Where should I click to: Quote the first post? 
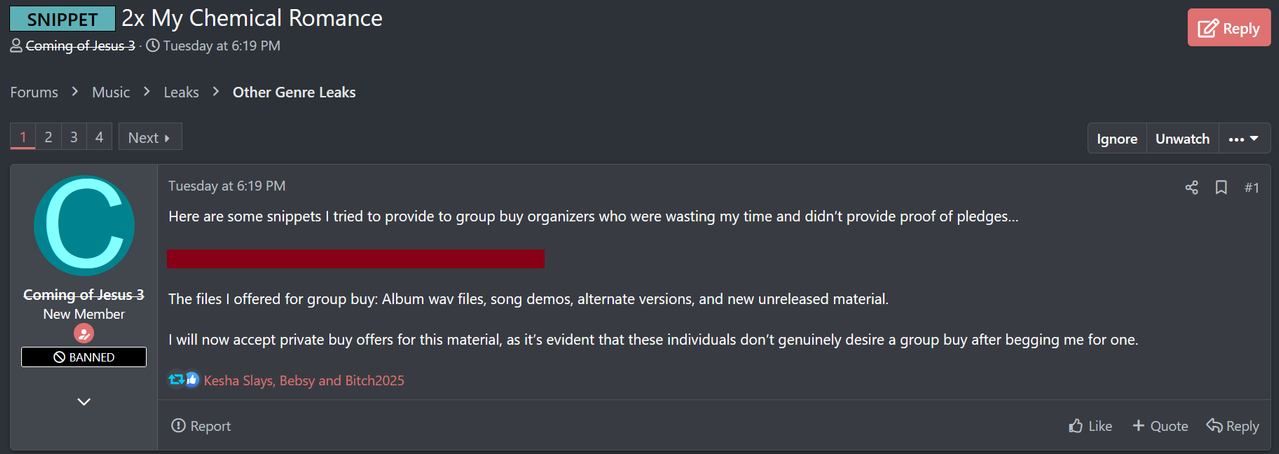pyautogui.click(x=1160, y=426)
